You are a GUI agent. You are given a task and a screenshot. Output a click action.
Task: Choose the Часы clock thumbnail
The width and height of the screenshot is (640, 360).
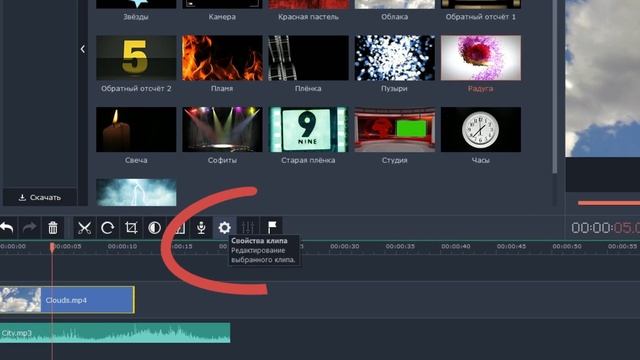[481, 129]
